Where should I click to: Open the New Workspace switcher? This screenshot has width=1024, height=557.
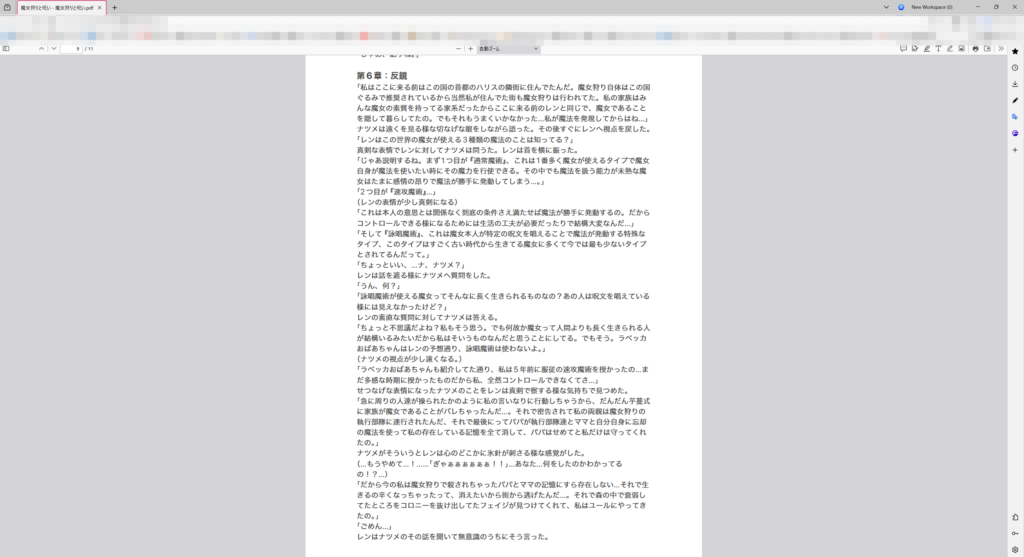[x=926, y=7]
